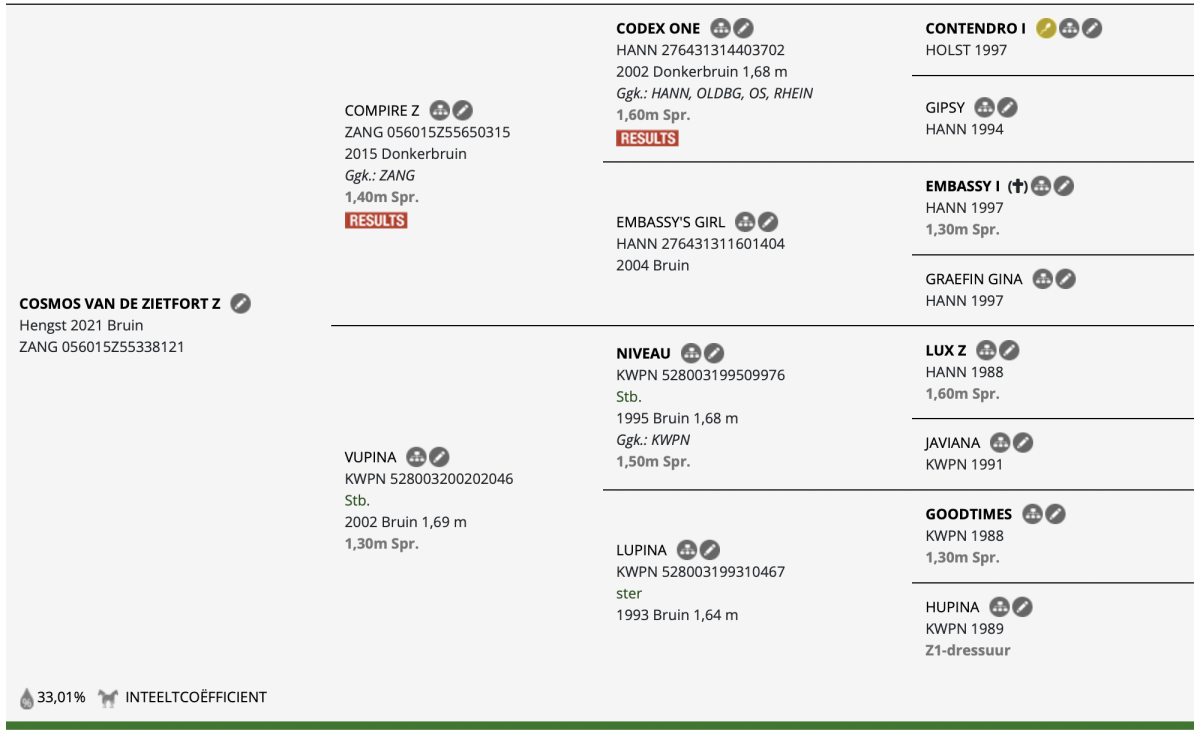
Task: Click the horse icon beside INTEELTCOËFFICIENT
Action: pos(108,697)
